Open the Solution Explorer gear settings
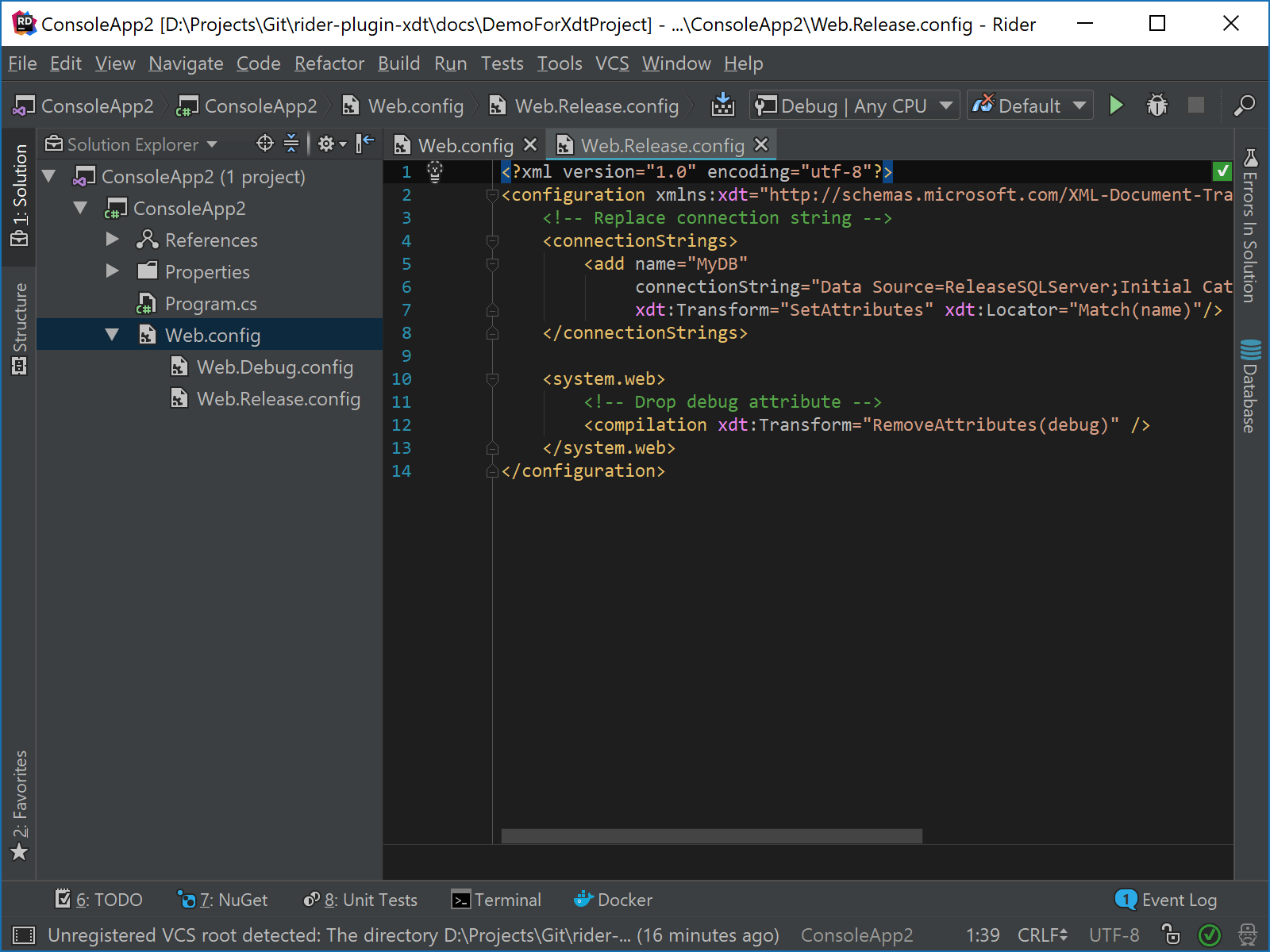This screenshot has width=1270, height=952. pos(332,144)
